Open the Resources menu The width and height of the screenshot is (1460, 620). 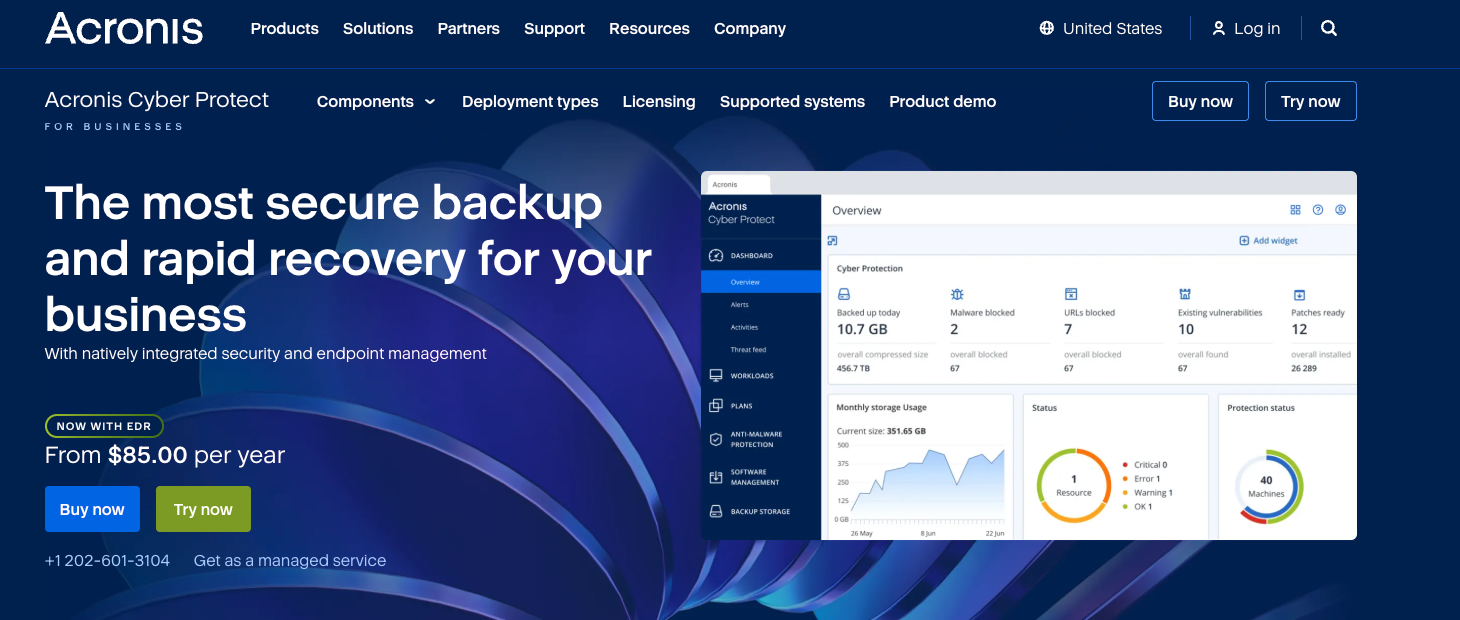click(649, 28)
